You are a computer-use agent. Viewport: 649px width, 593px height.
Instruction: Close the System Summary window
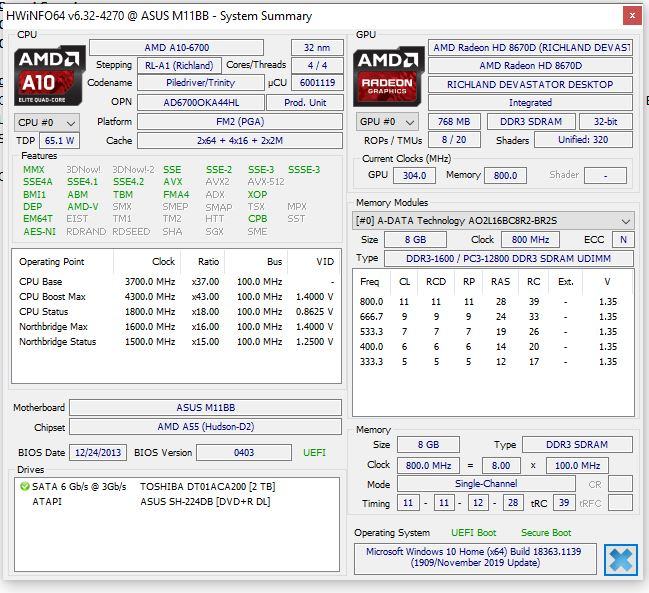pyautogui.click(x=632, y=16)
